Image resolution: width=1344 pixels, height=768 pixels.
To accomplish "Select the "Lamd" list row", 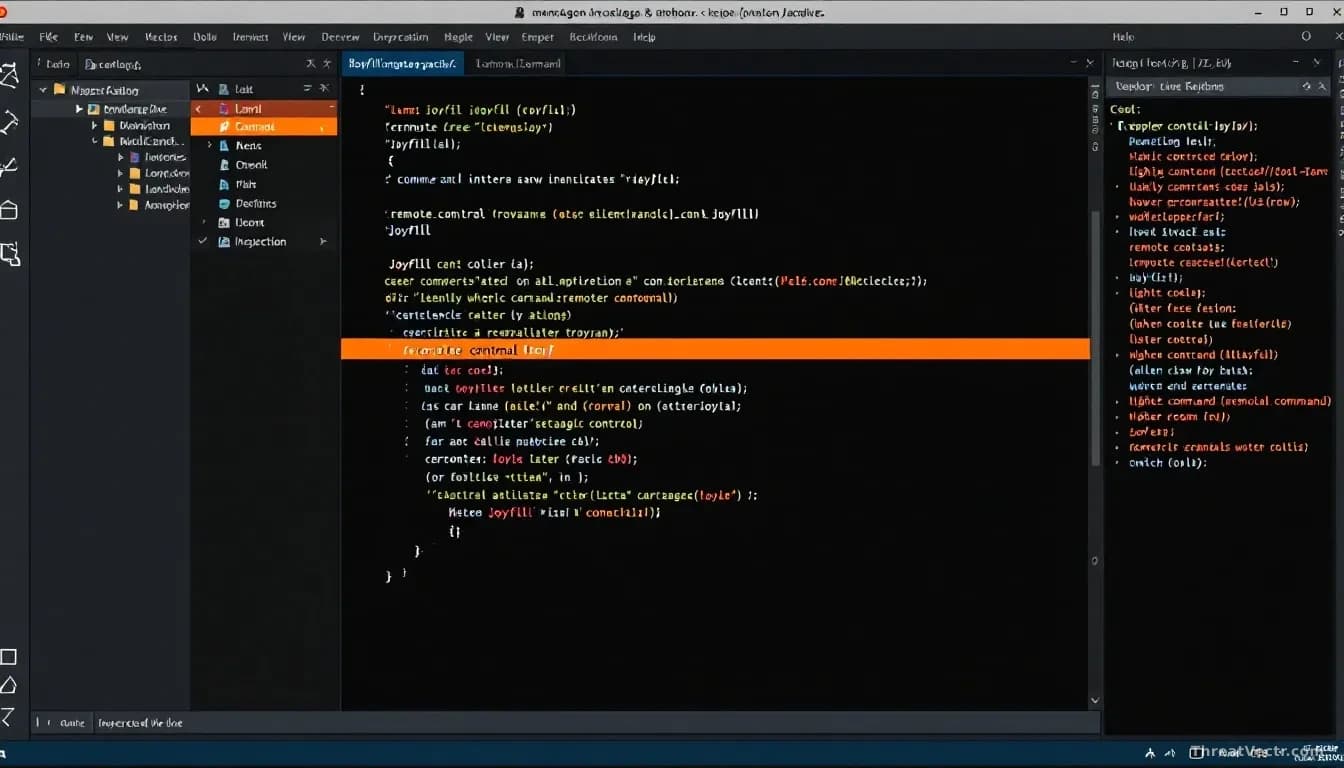I will [x=264, y=108].
